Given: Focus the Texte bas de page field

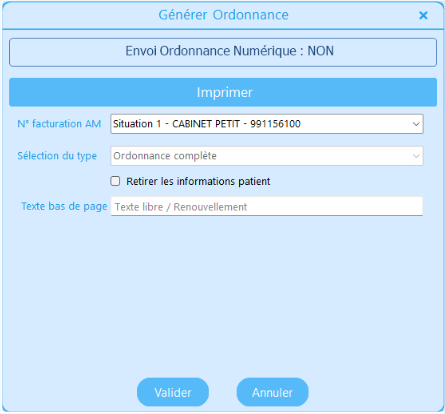Looking at the screenshot, I should [x=267, y=206].
